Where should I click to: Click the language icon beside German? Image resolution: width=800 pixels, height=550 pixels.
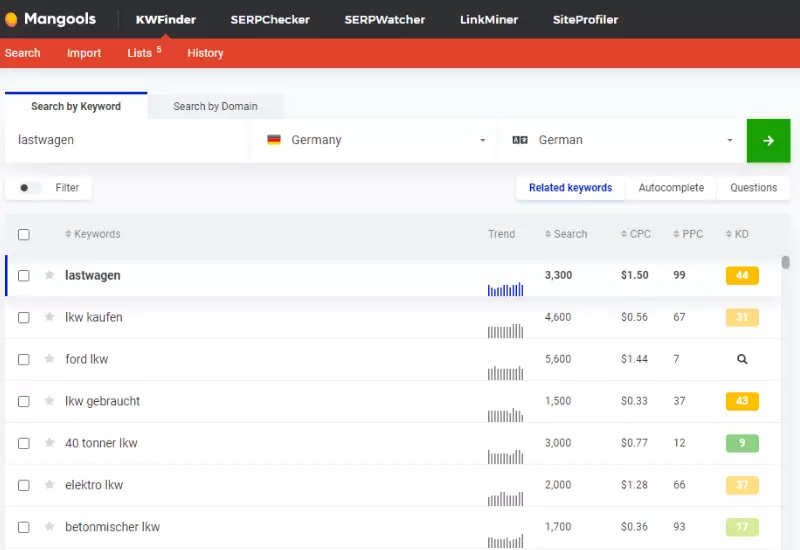[x=520, y=140]
